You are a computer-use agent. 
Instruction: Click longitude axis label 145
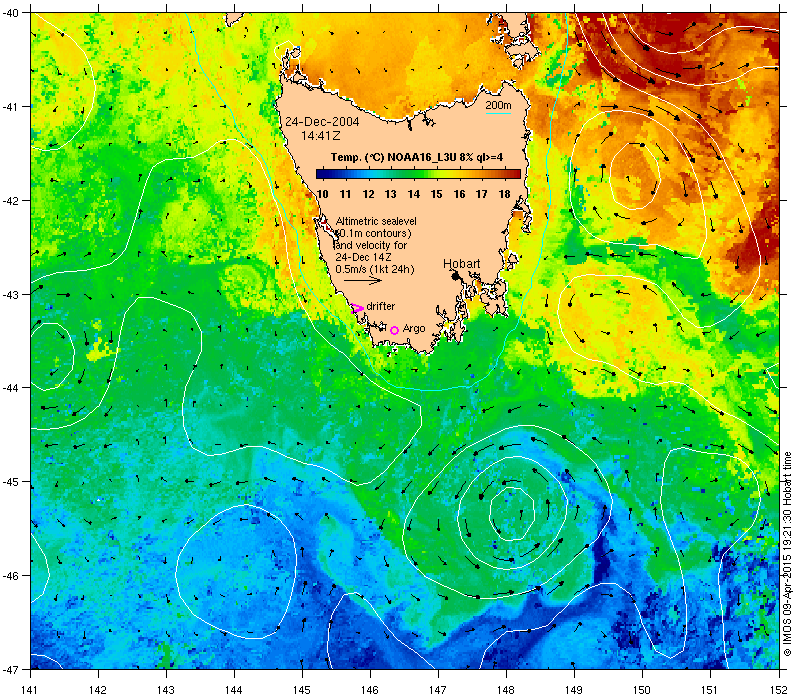pyautogui.click(x=302, y=690)
